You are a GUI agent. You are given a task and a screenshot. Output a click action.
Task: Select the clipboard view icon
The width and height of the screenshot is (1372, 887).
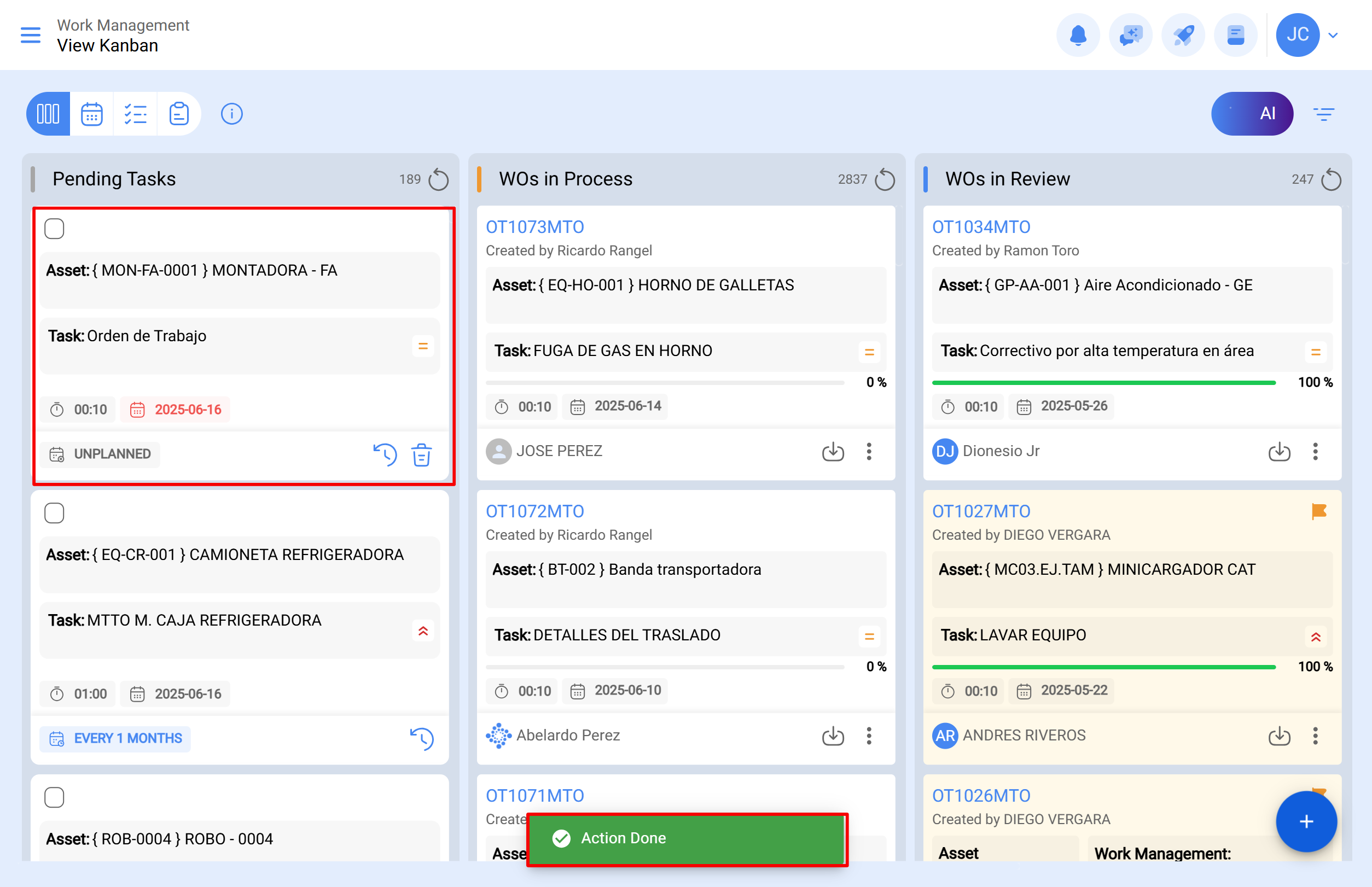click(179, 113)
